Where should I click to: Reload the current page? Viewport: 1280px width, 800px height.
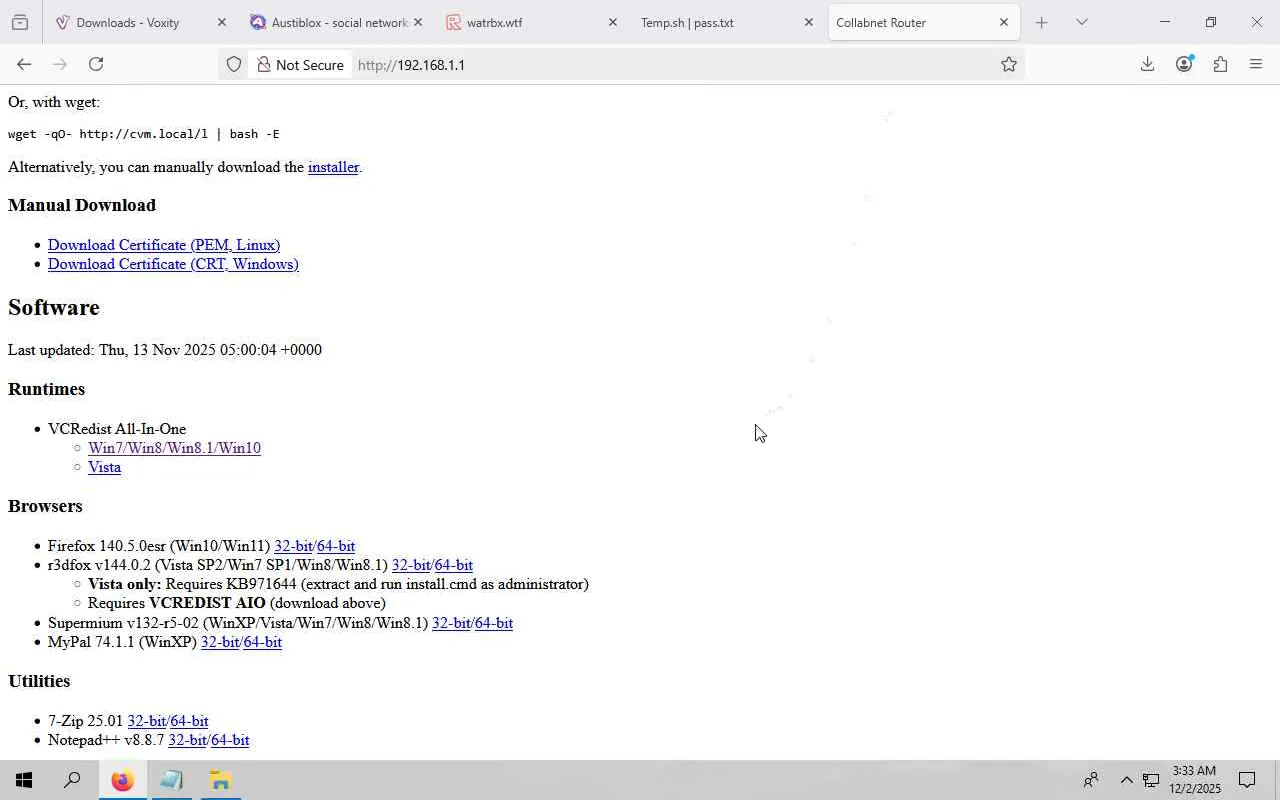pyautogui.click(x=96, y=64)
